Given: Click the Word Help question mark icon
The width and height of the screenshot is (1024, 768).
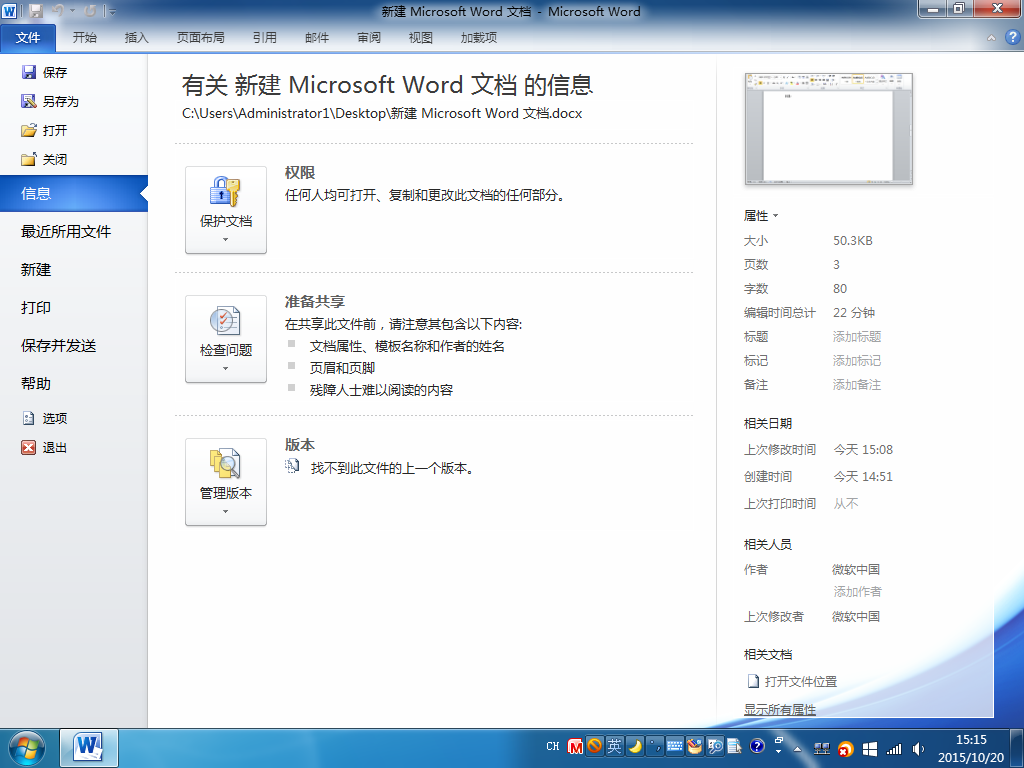Looking at the screenshot, I should click(1012, 37).
